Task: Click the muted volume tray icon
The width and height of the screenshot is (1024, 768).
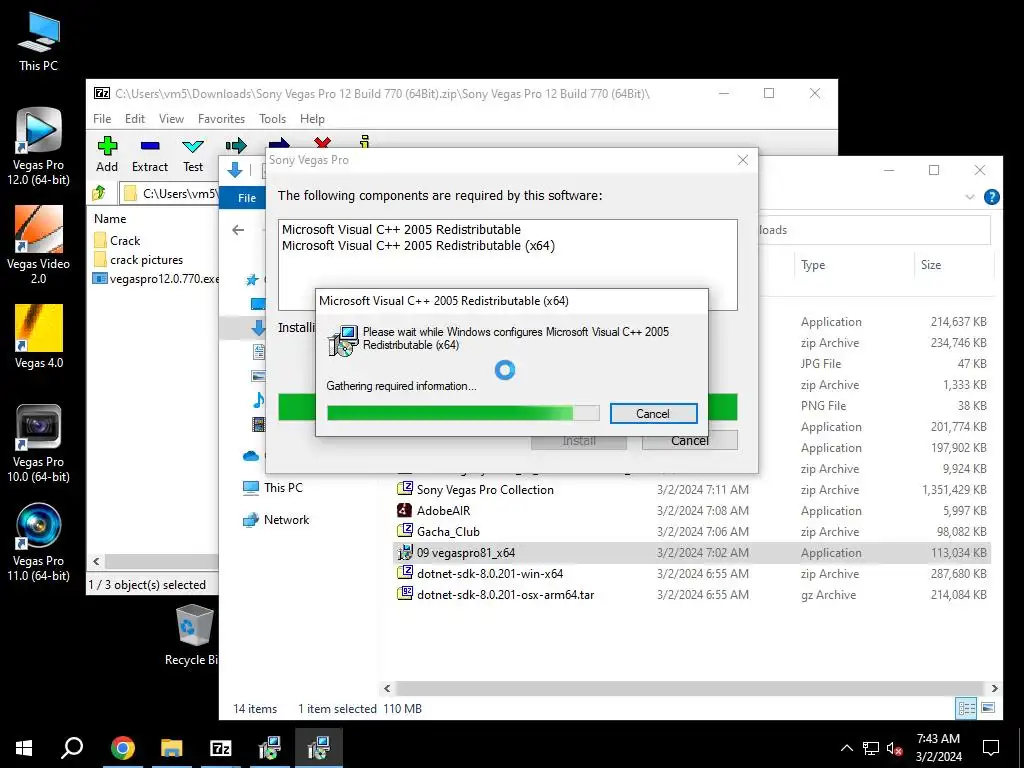Action: (895, 748)
